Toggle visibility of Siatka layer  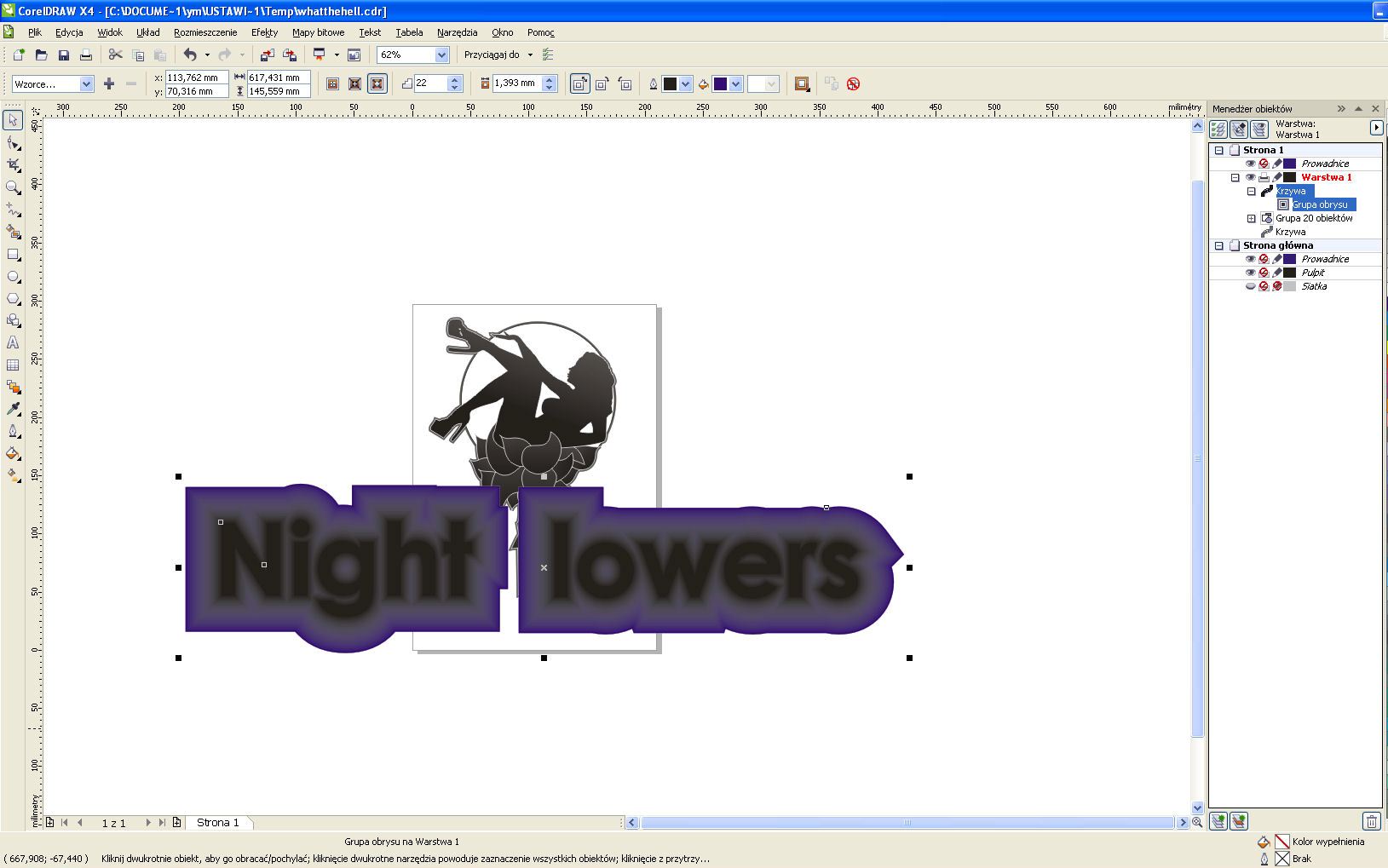tap(1250, 286)
